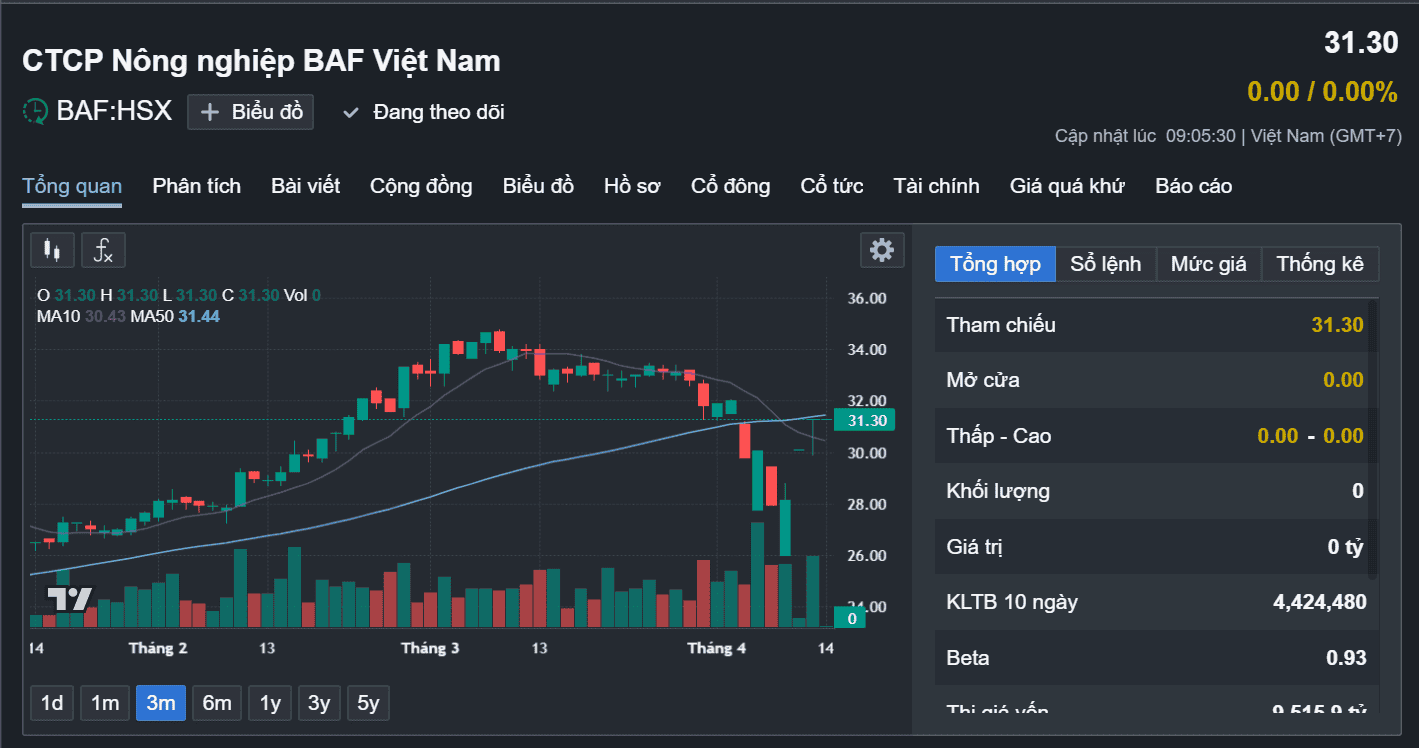Click the MA50 indicator label
Viewport: 1419px width, 748px height.
152,316
